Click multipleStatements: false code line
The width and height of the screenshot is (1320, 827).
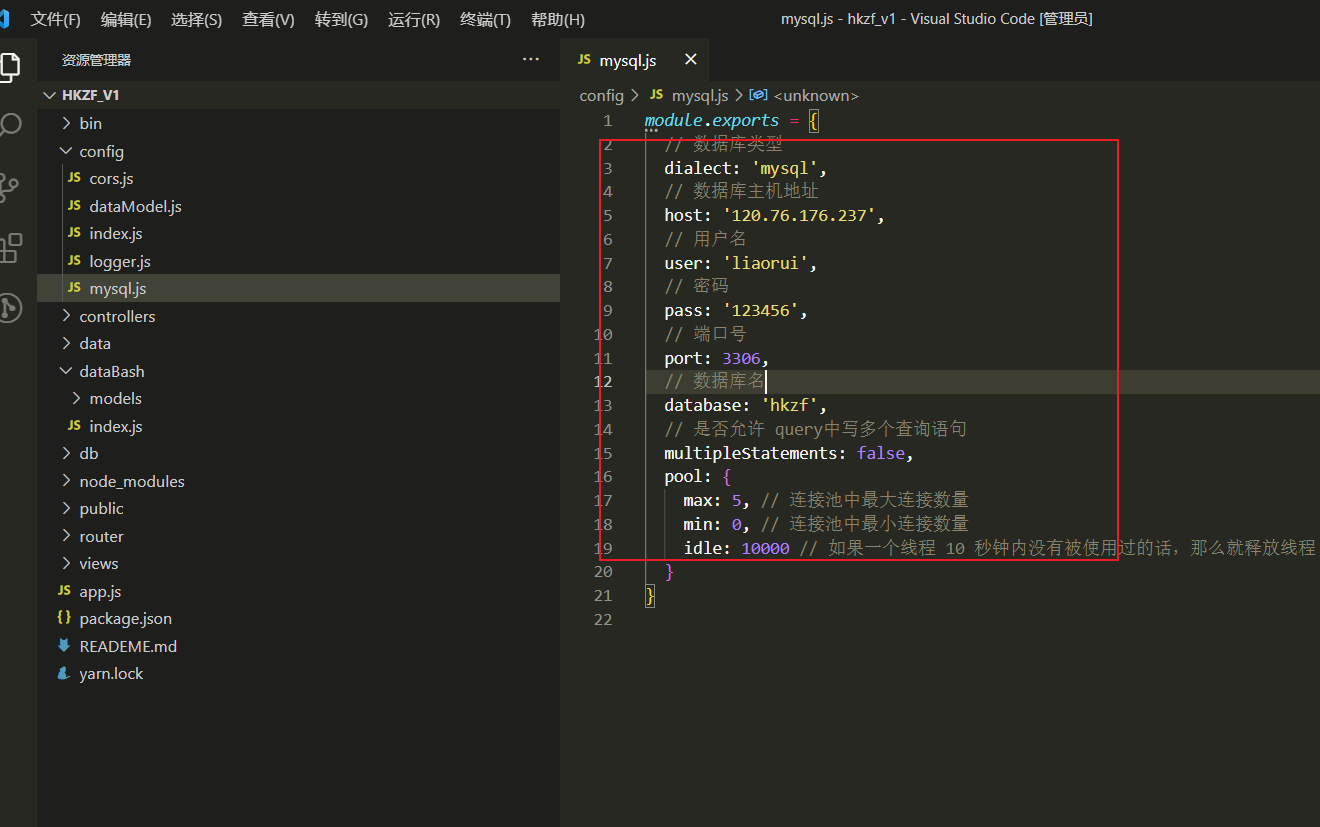coord(790,453)
